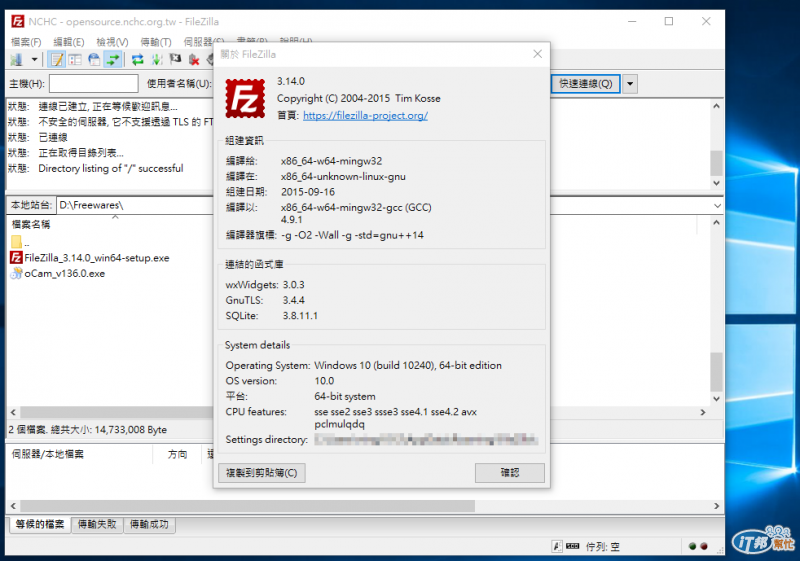Screen dimensions: 800x561
Task: Open the 傳輸(T) menu
Action: point(156,42)
